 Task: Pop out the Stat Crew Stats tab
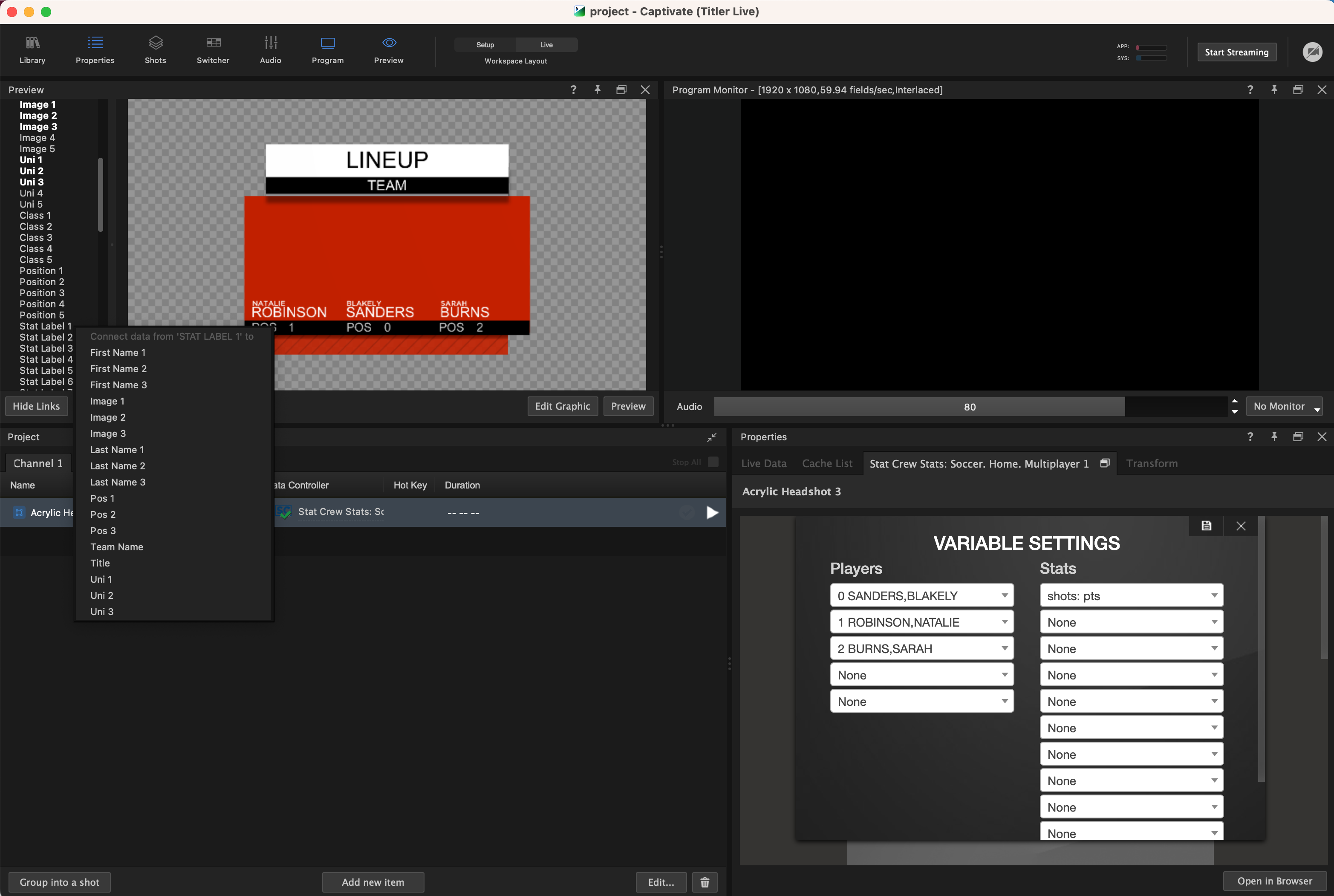[1105, 463]
